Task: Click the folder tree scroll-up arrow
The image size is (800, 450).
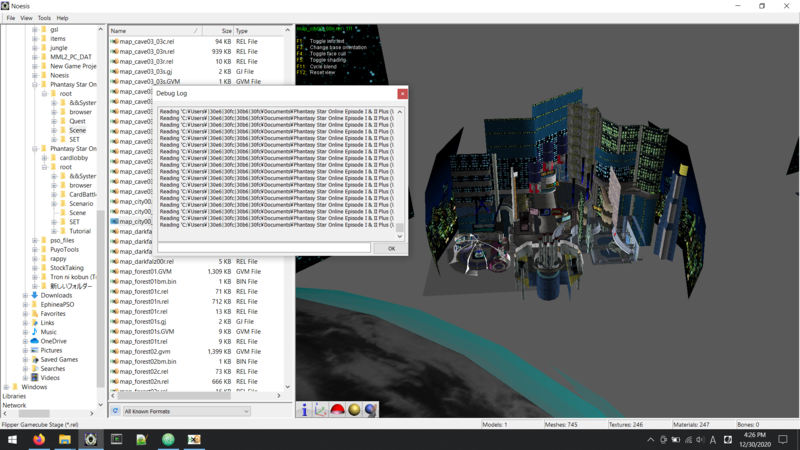Action: click(100, 30)
